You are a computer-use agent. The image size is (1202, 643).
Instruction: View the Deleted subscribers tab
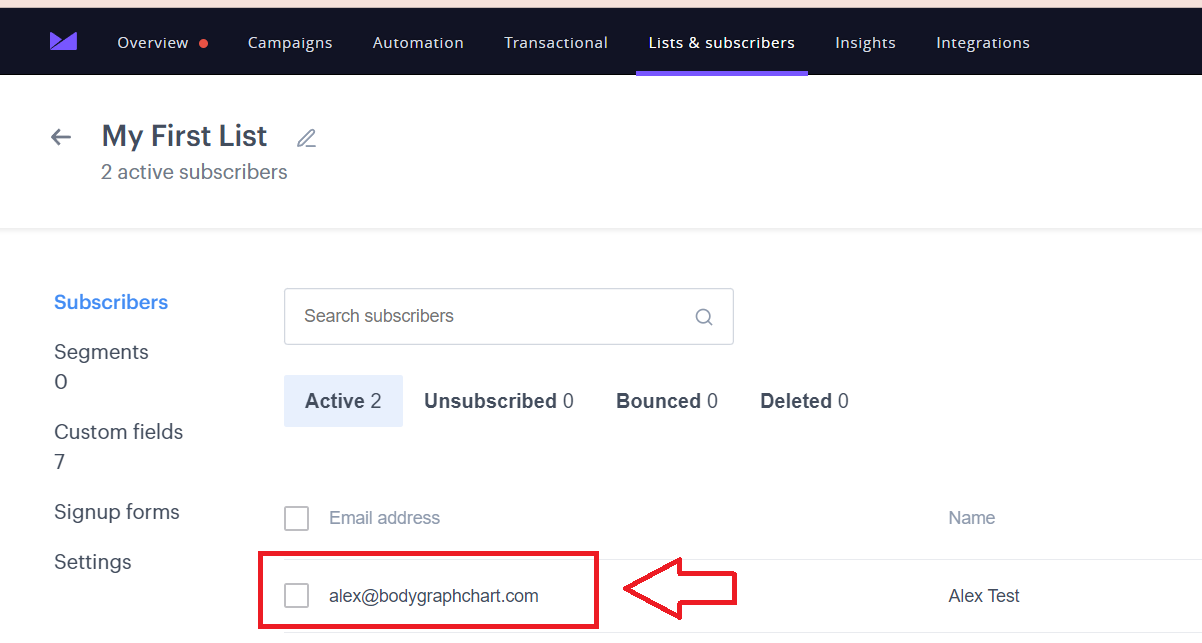804,401
